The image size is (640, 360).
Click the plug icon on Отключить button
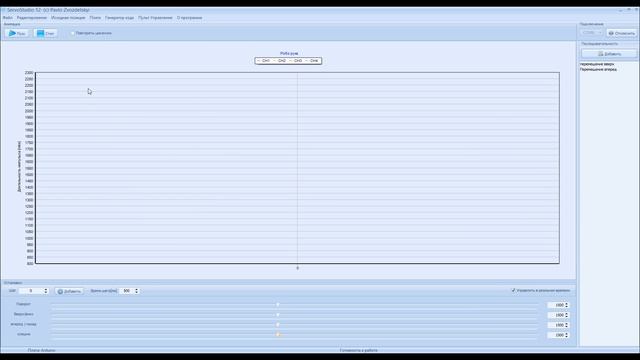pyautogui.click(x=611, y=33)
